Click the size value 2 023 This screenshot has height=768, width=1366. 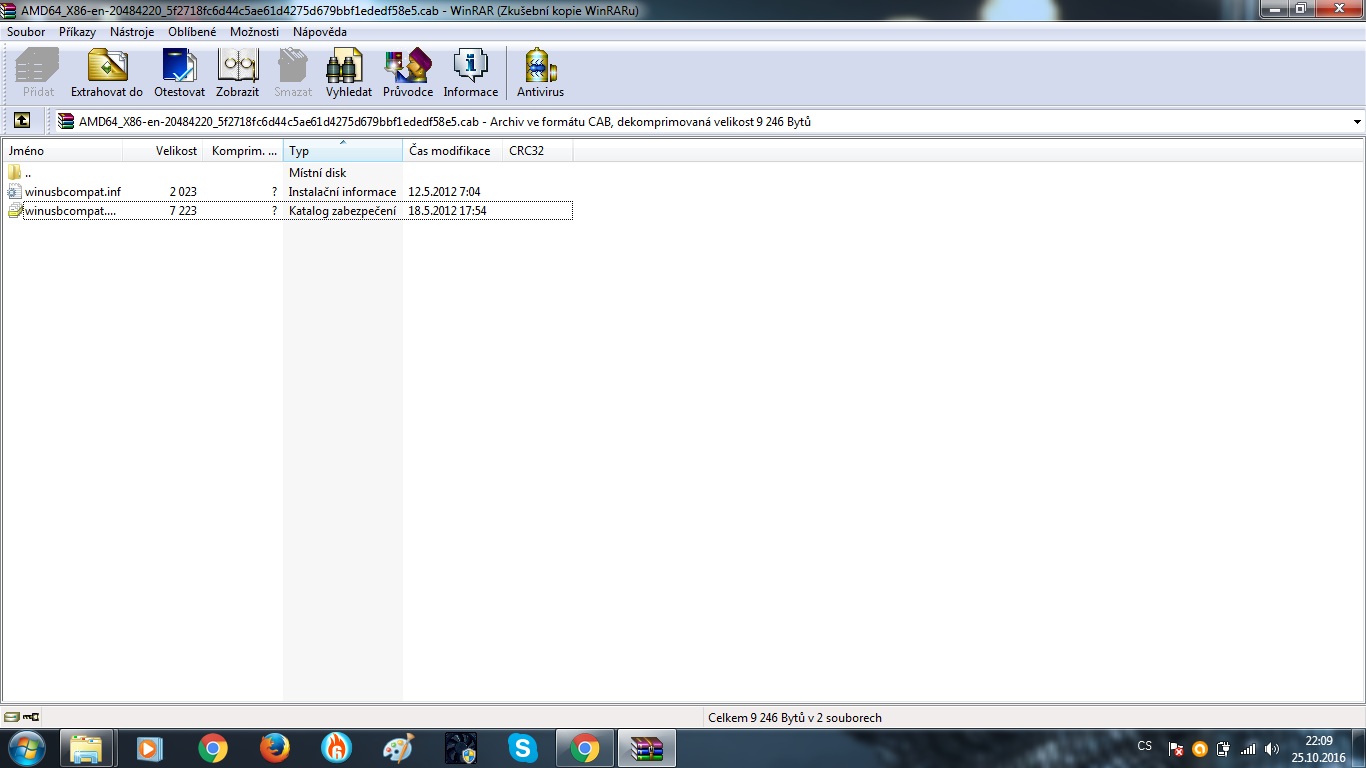[x=183, y=192]
